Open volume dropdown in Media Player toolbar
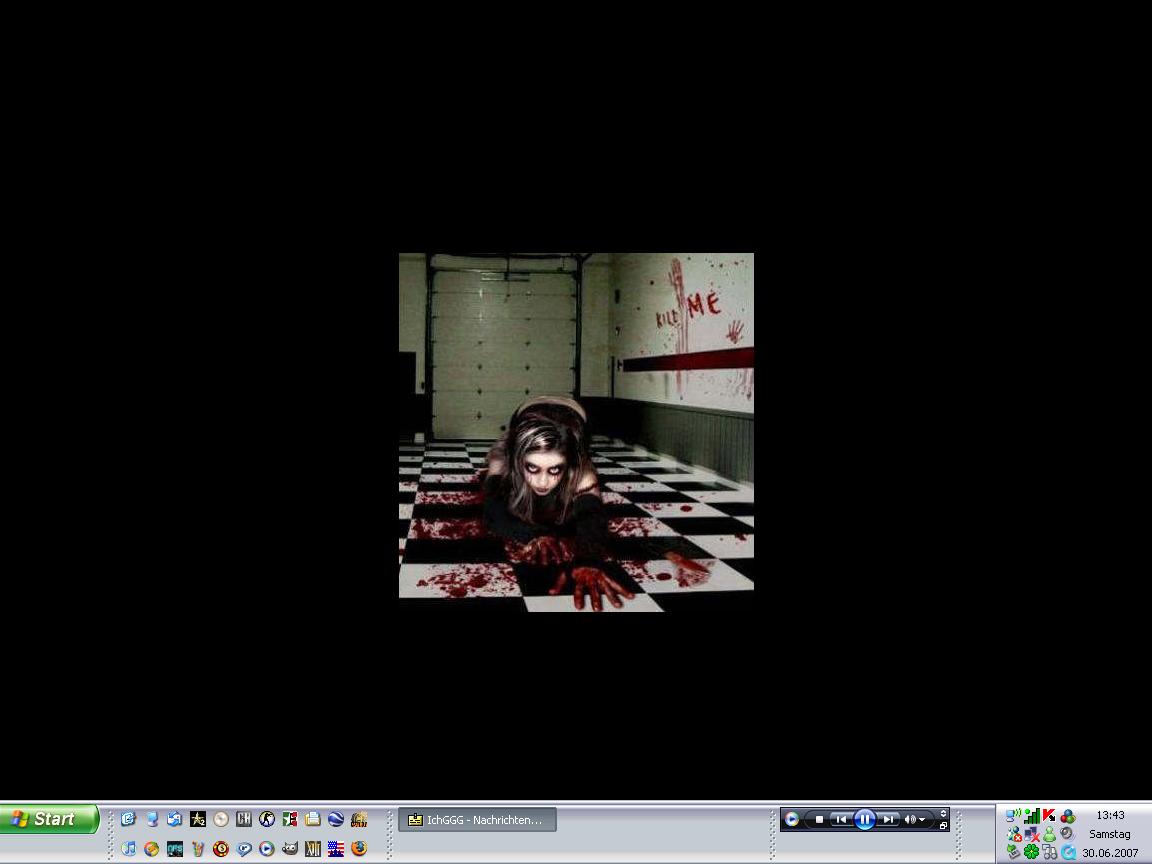This screenshot has width=1152, height=864. point(921,819)
